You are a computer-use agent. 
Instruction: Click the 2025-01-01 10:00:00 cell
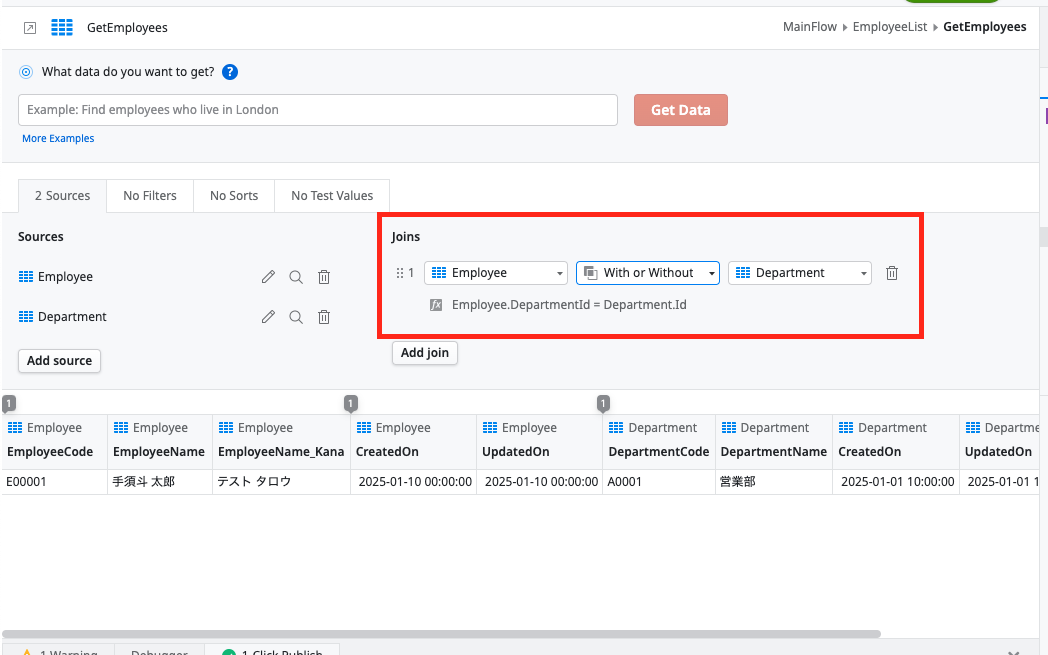pyautogui.click(x=896, y=482)
